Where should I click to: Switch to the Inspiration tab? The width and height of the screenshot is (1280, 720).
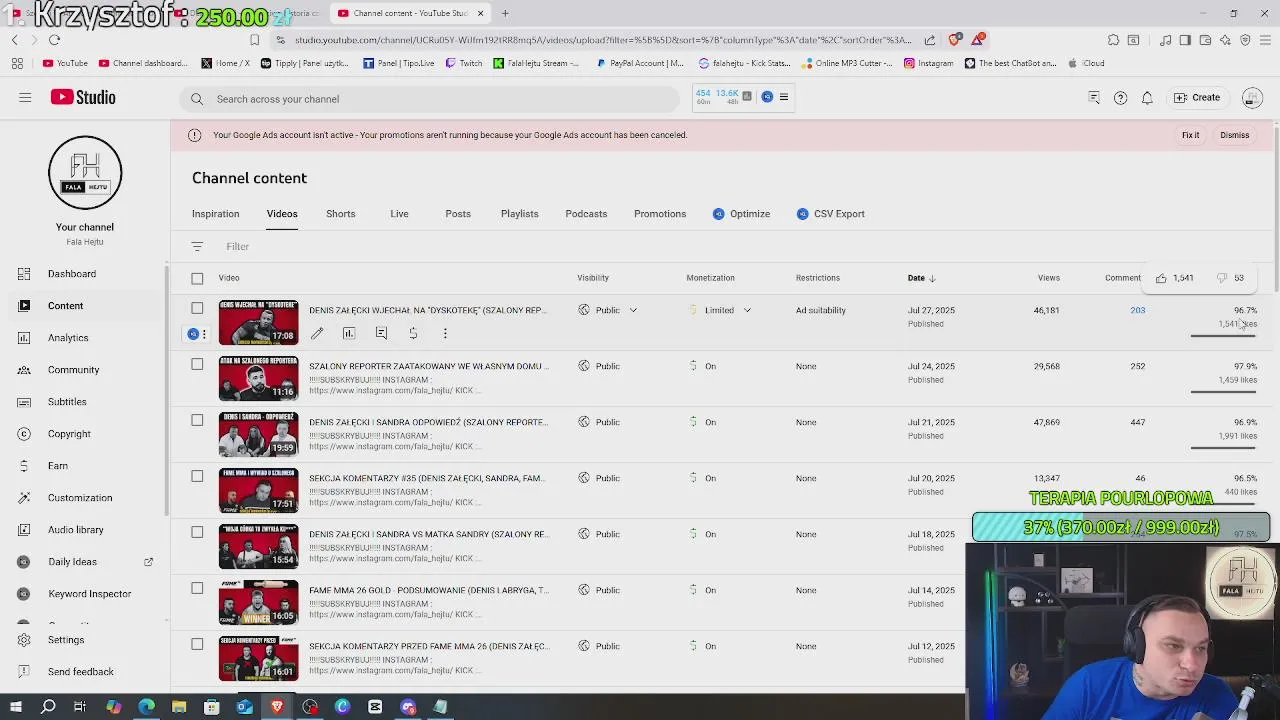click(x=215, y=214)
